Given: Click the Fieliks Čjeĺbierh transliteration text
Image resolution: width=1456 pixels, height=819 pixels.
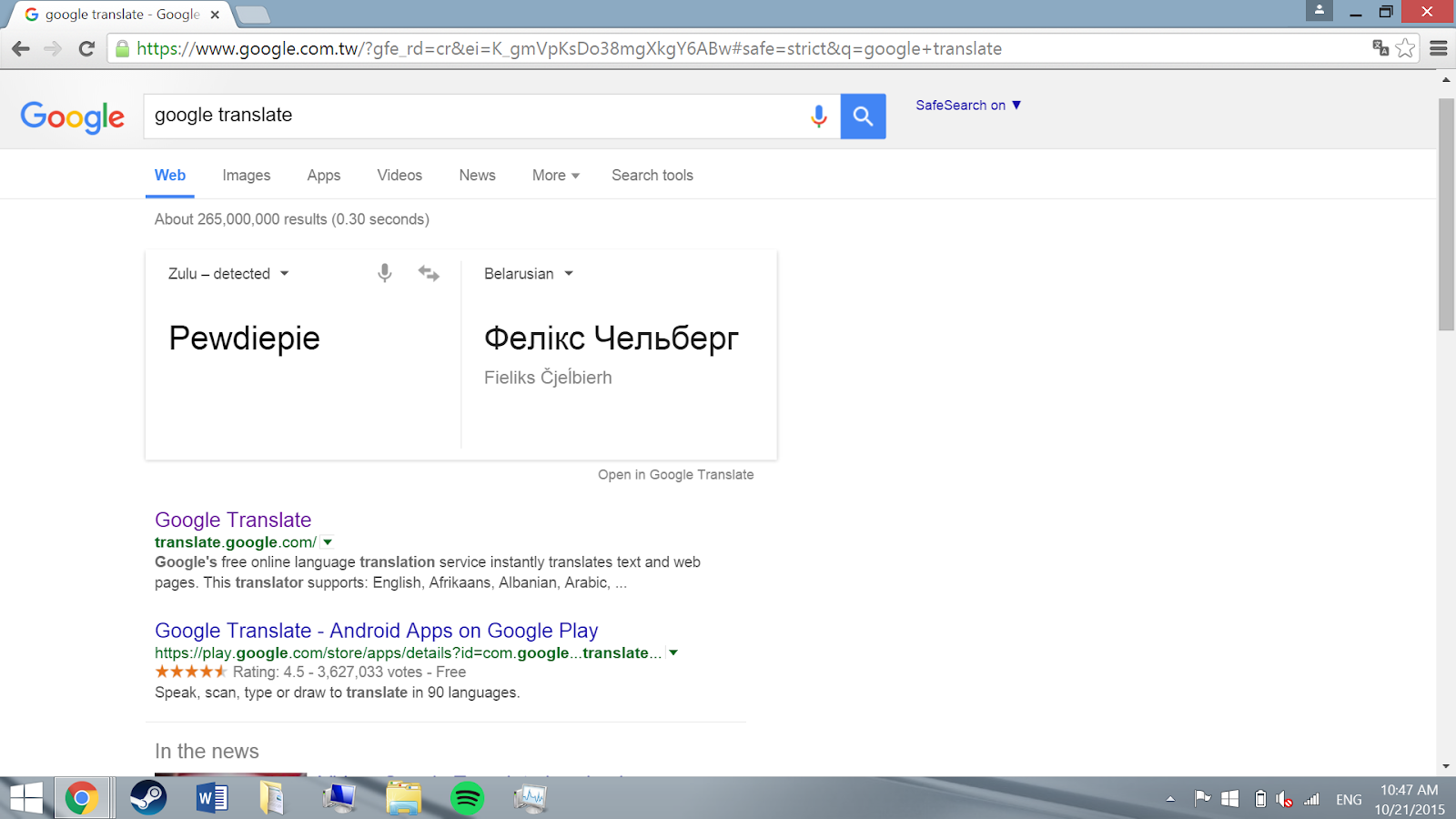Looking at the screenshot, I should coord(548,378).
